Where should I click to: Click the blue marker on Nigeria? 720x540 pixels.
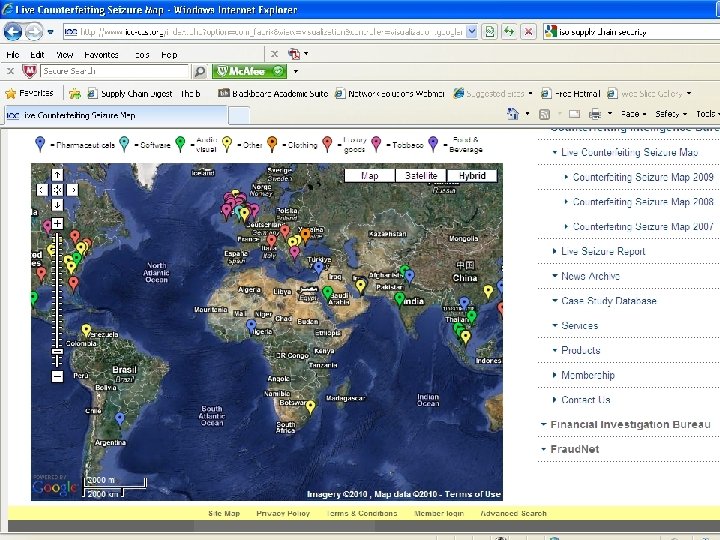pyautogui.click(x=251, y=326)
